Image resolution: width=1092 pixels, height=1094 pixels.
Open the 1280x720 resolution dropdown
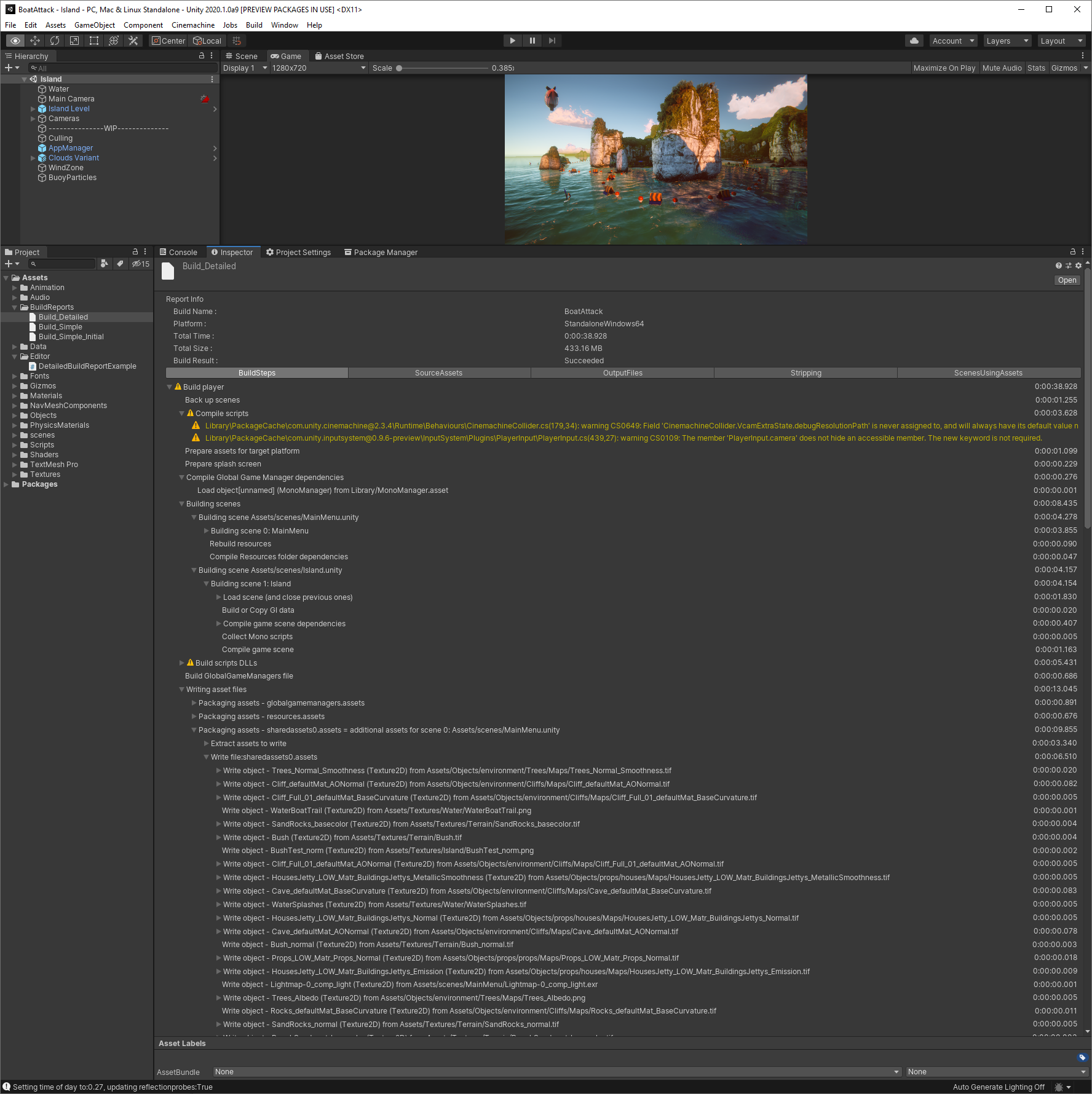click(x=318, y=68)
